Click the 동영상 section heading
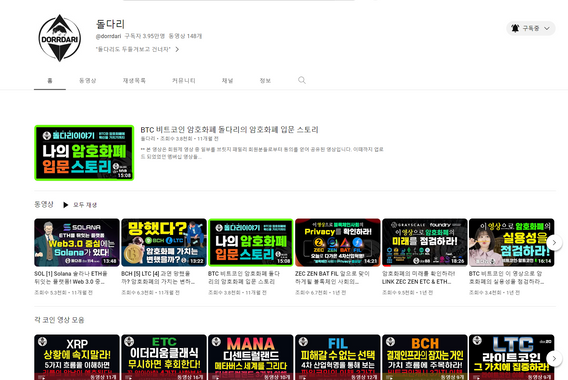This screenshot has width=568, height=380. tap(44, 204)
